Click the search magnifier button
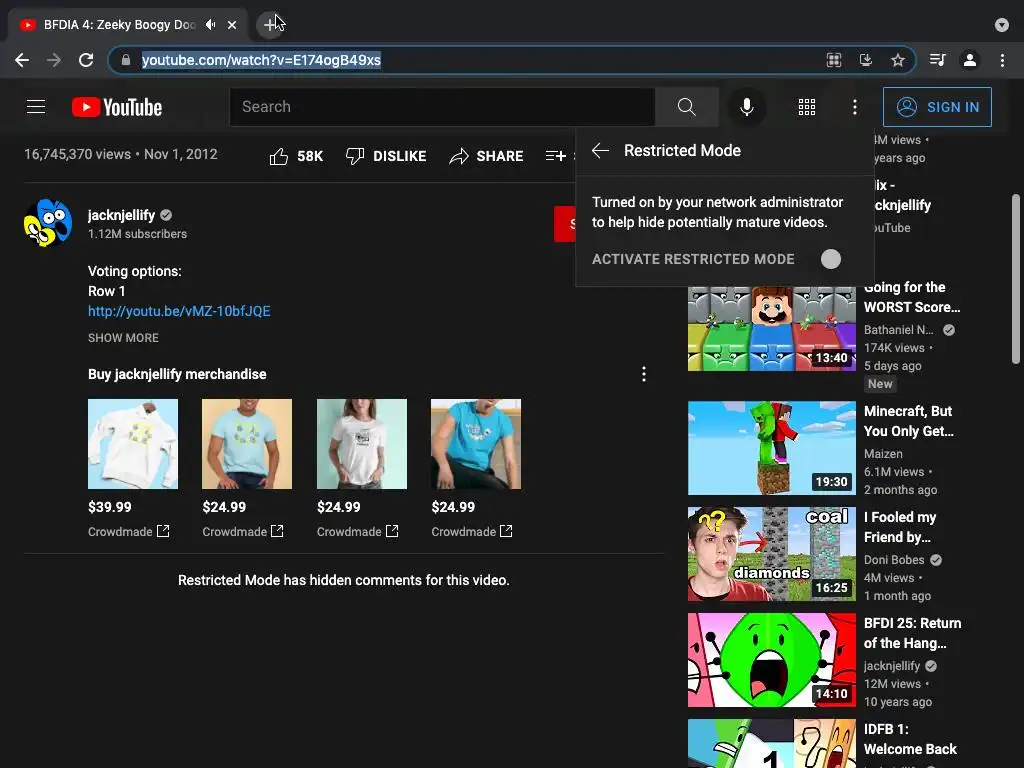The width and height of the screenshot is (1024, 768). click(686, 106)
